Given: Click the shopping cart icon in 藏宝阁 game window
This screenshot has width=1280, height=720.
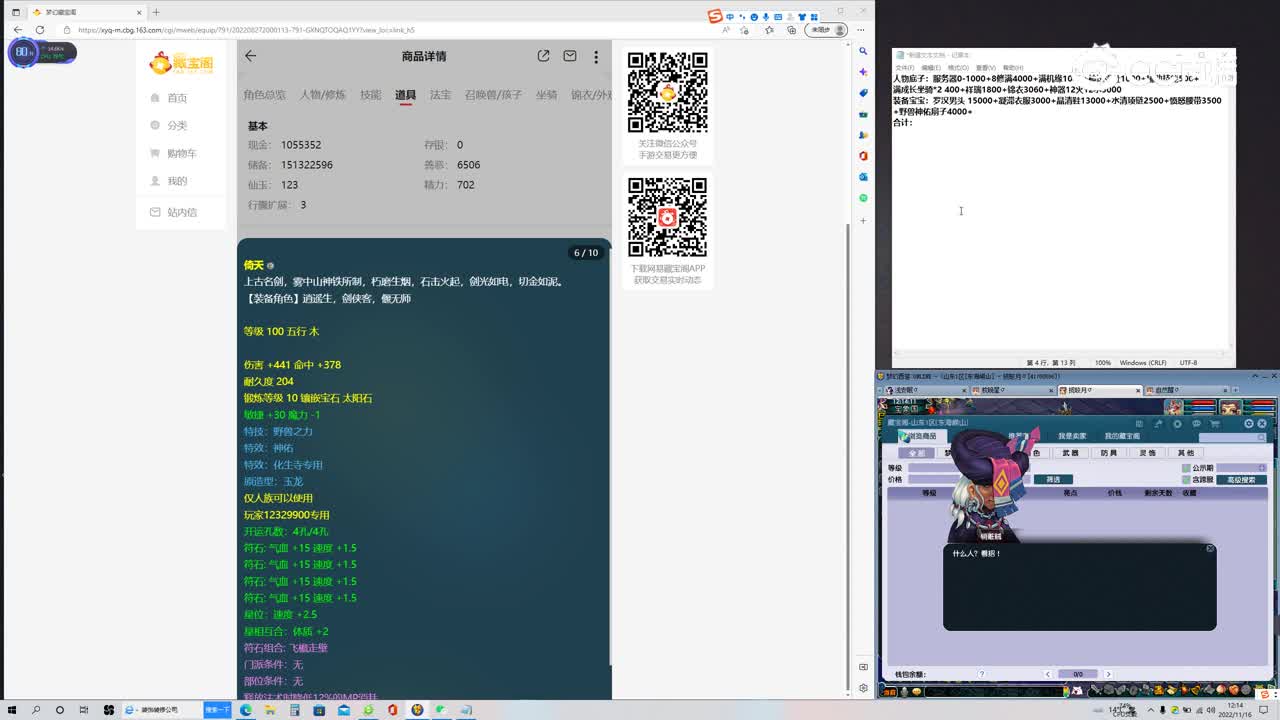Looking at the screenshot, I should tap(1214, 424).
